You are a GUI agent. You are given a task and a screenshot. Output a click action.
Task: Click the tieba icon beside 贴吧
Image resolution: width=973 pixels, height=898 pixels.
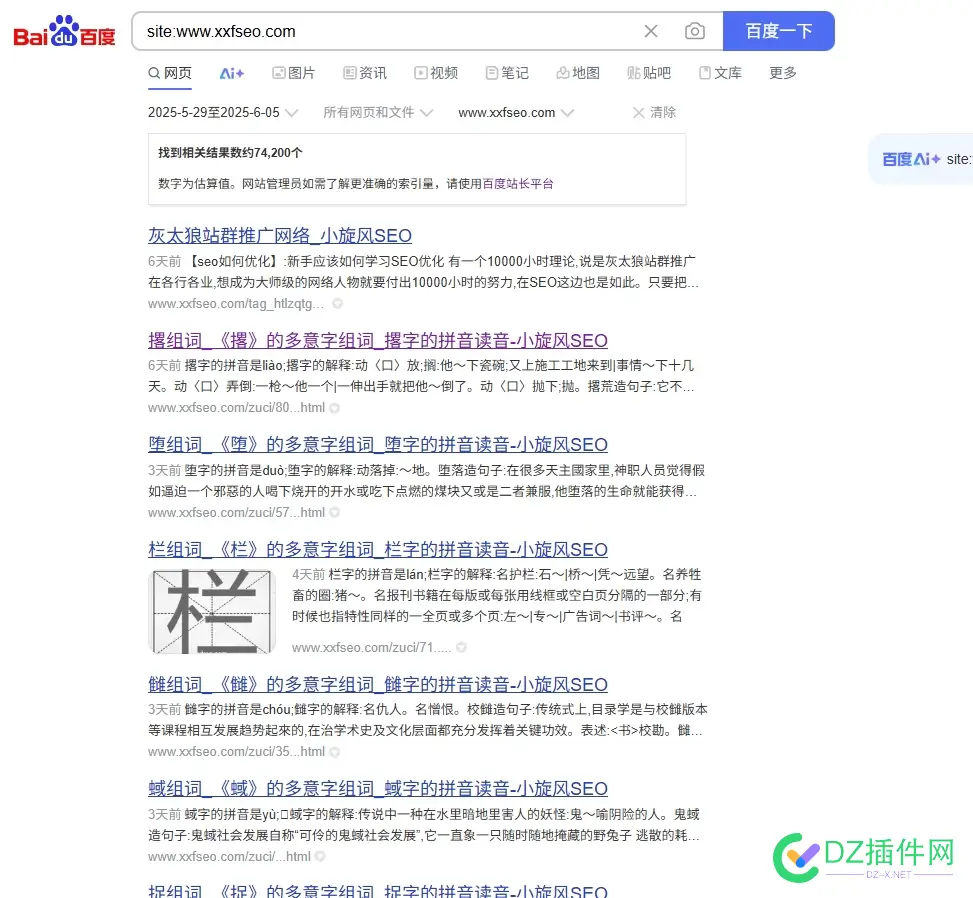coord(634,73)
